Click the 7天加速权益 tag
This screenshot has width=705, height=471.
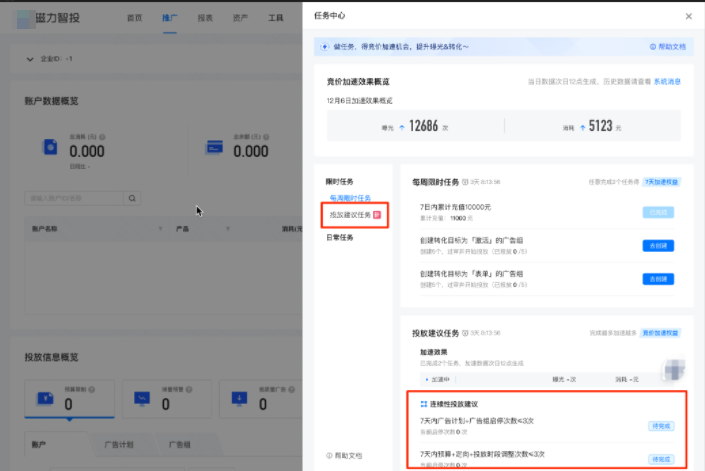pyautogui.click(x=661, y=182)
